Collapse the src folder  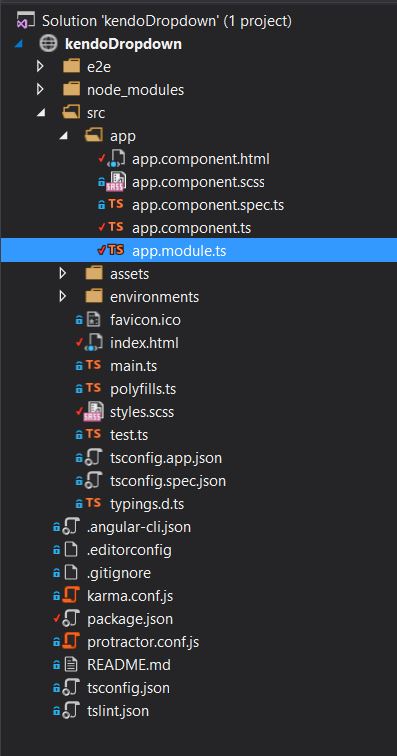coord(41,113)
